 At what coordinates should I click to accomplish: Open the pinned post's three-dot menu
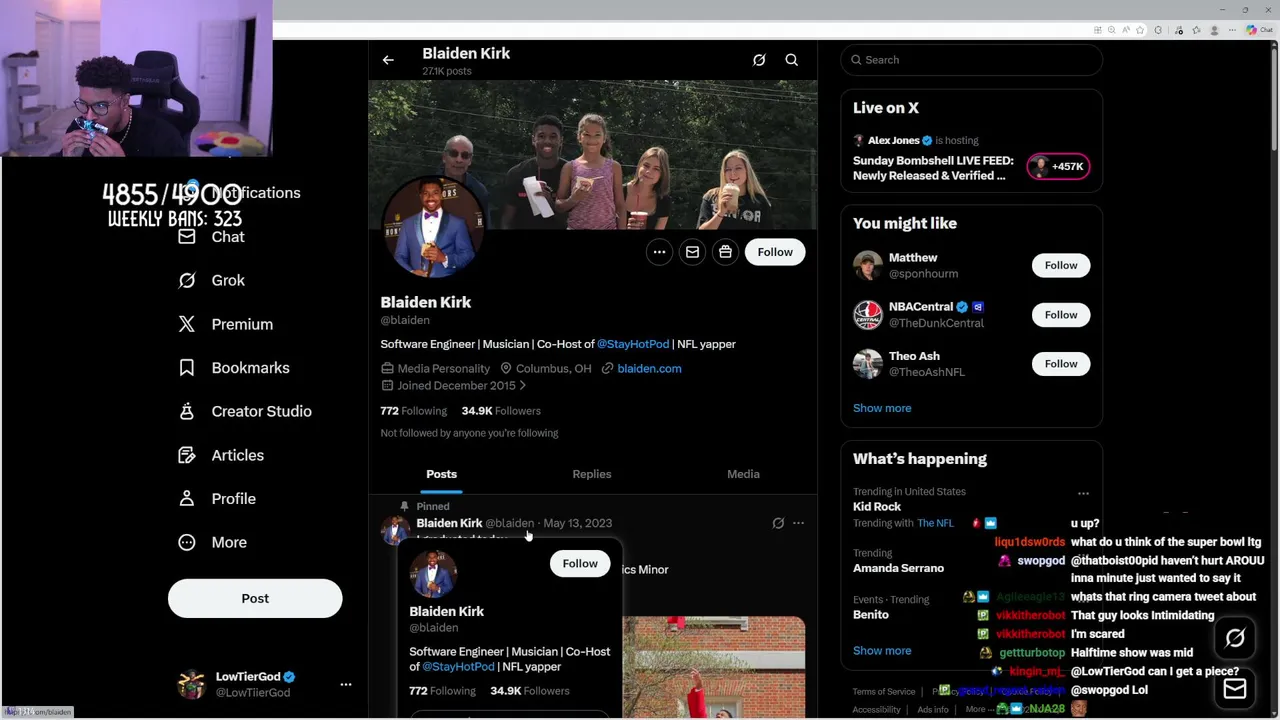tap(798, 523)
